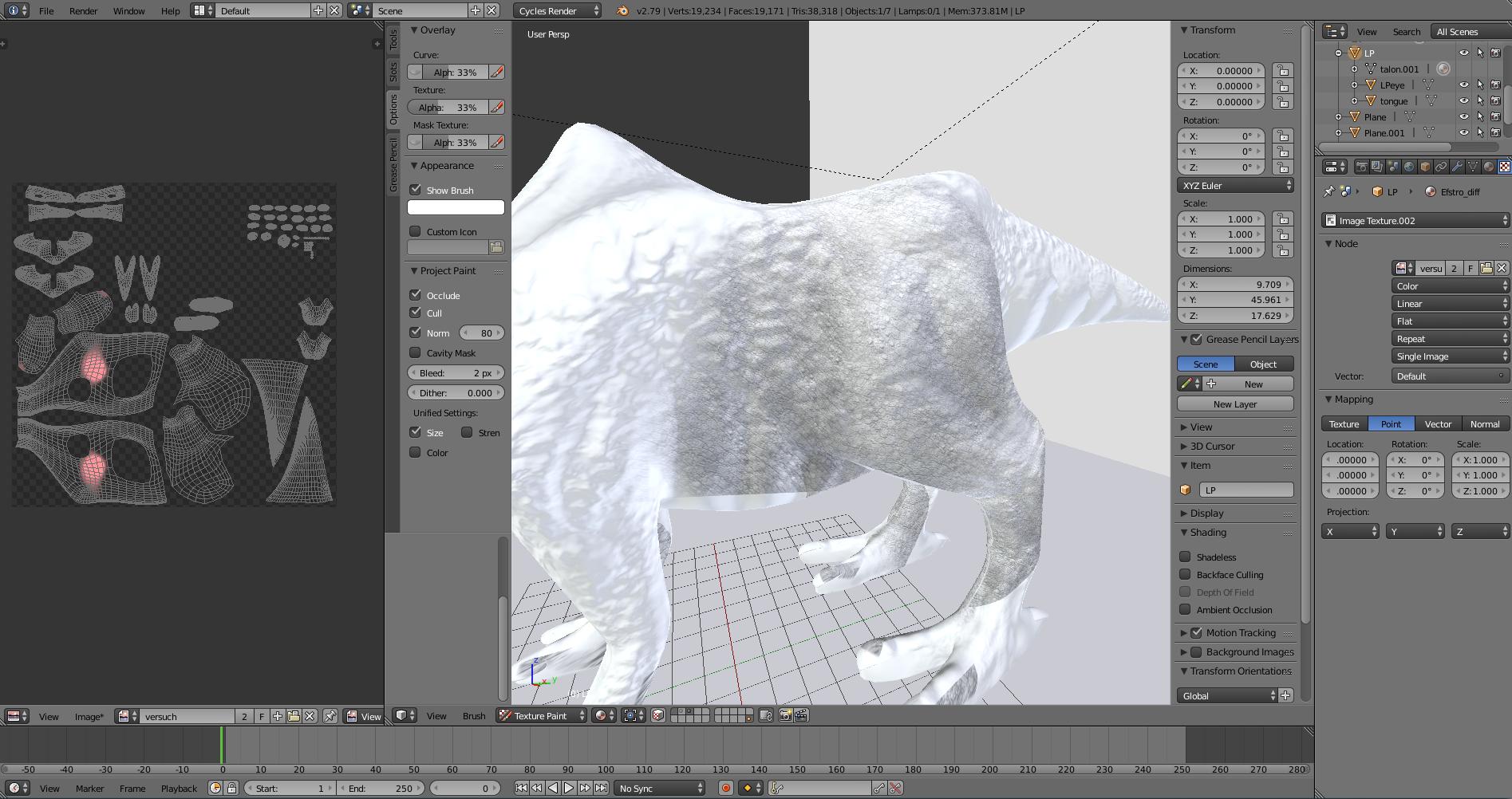The image size is (1512, 799).
Task: Open the Global transform orientation dropdown
Action: 1227,695
